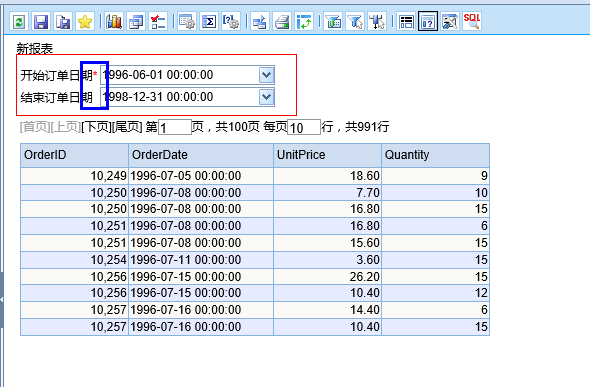Select date cell 1996-07-05 00:00:00

(x=201, y=176)
